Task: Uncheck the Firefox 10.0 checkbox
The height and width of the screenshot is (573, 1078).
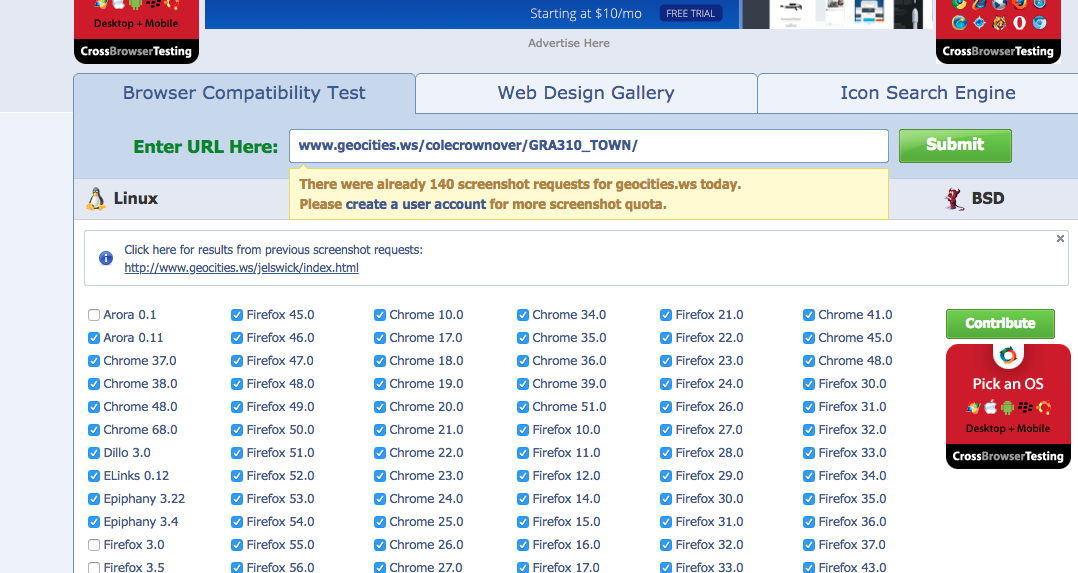Action: tap(522, 430)
